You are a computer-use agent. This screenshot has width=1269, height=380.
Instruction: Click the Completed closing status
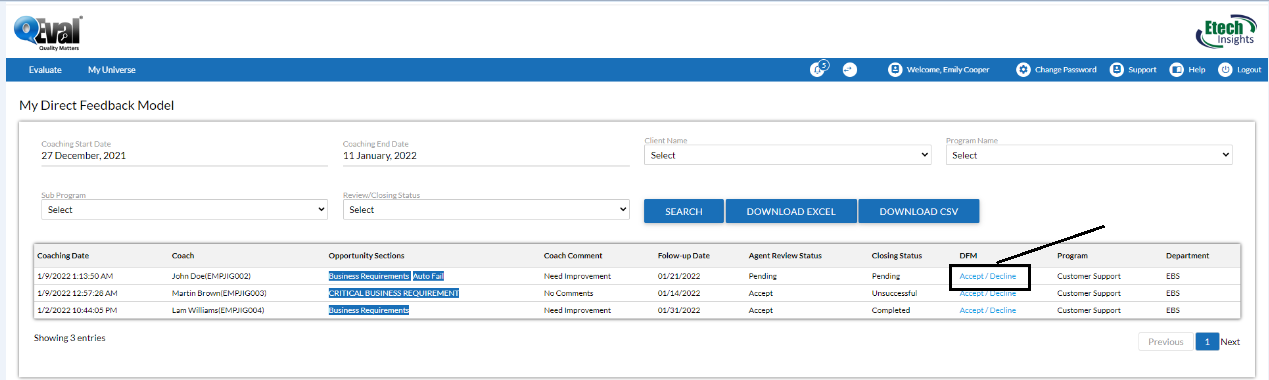tap(891, 310)
